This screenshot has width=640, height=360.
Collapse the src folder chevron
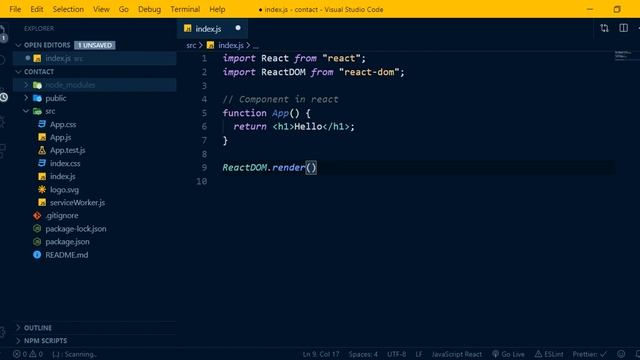(26, 111)
